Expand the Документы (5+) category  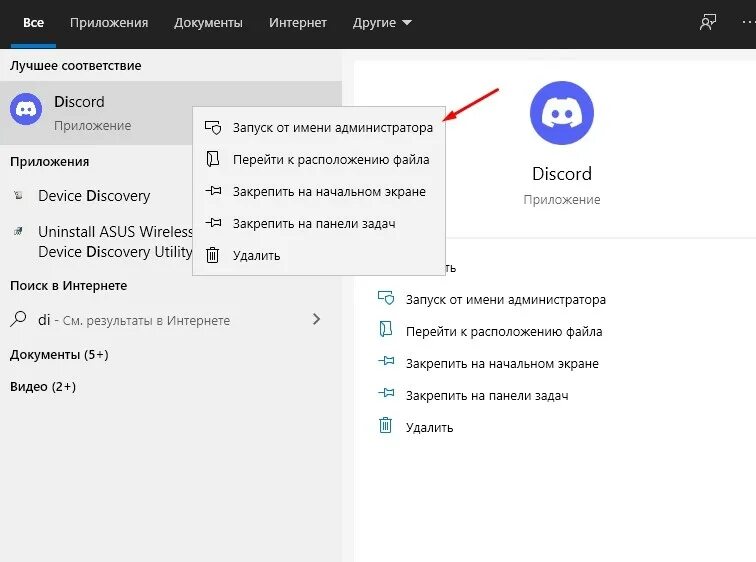coord(59,355)
